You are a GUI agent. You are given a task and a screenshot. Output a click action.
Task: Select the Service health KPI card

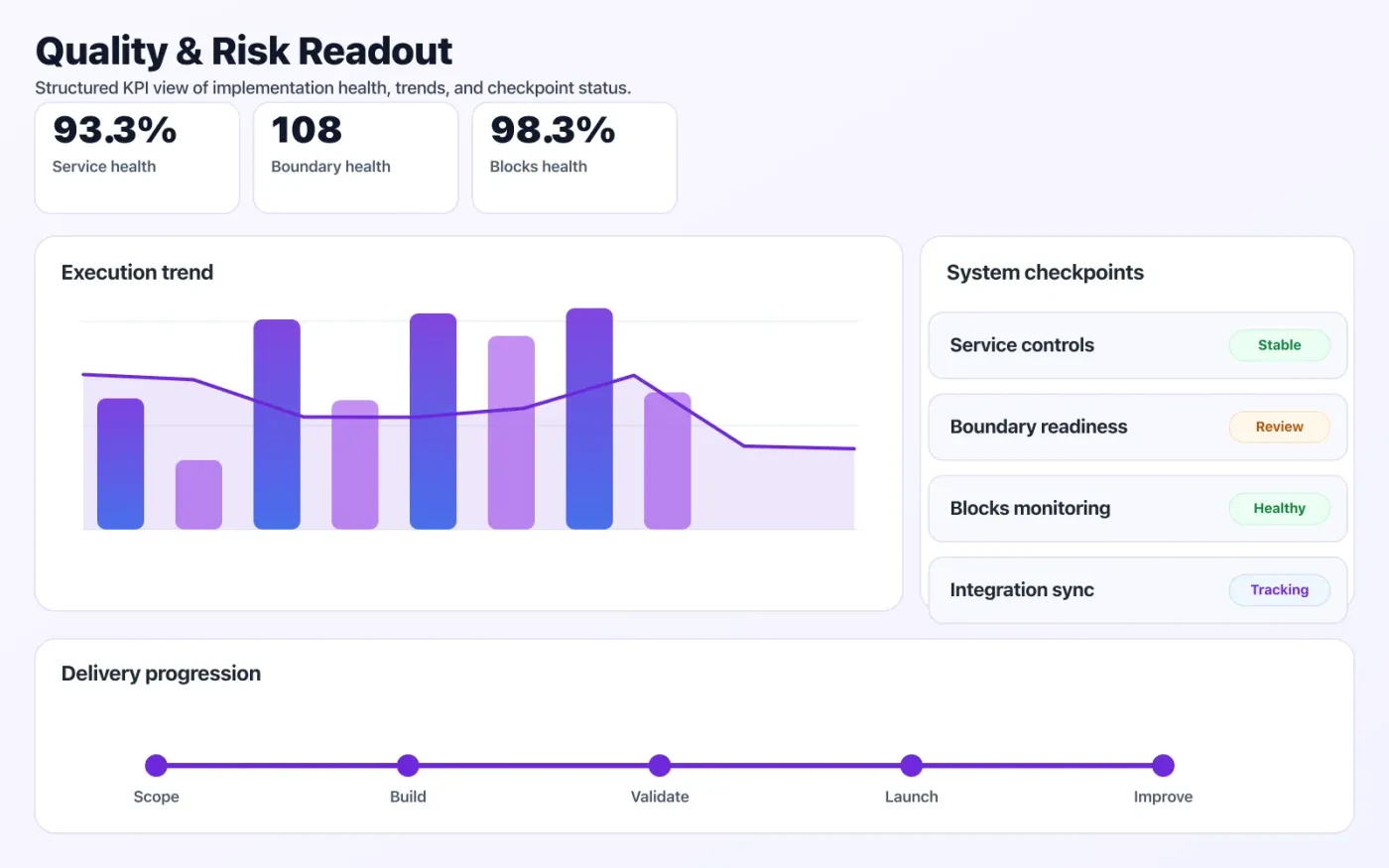pyautogui.click(x=137, y=158)
